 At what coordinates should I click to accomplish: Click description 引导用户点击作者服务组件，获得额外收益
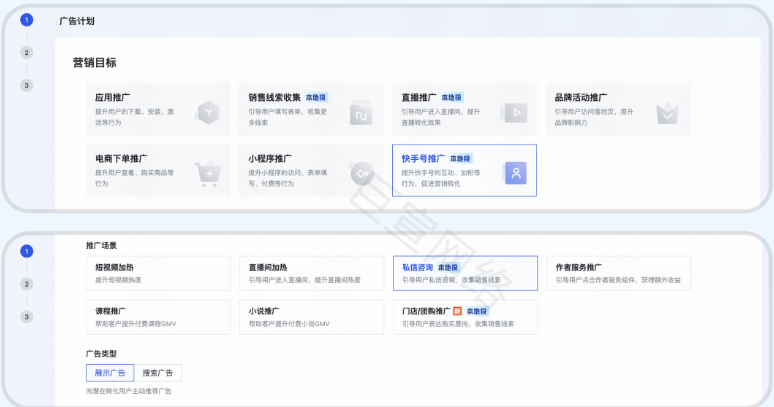[618, 280]
